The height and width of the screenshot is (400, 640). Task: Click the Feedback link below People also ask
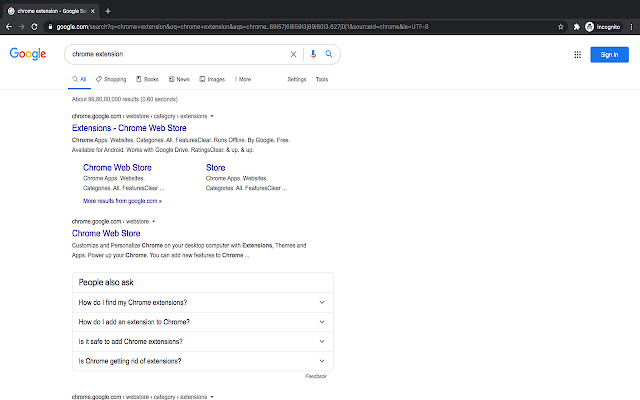(x=316, y=376)
